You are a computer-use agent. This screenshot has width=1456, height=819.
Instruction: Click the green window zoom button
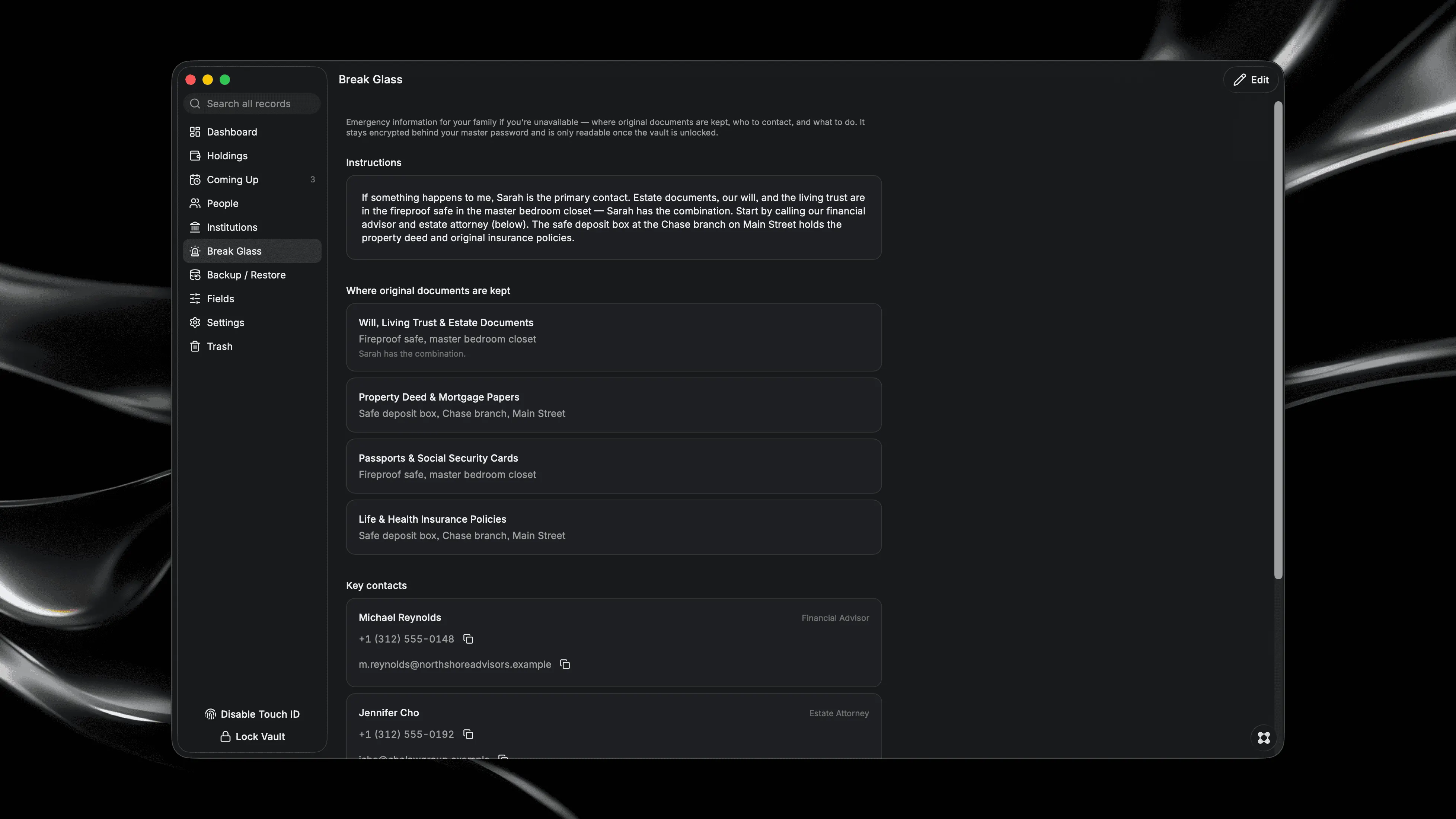coord(225,80)
